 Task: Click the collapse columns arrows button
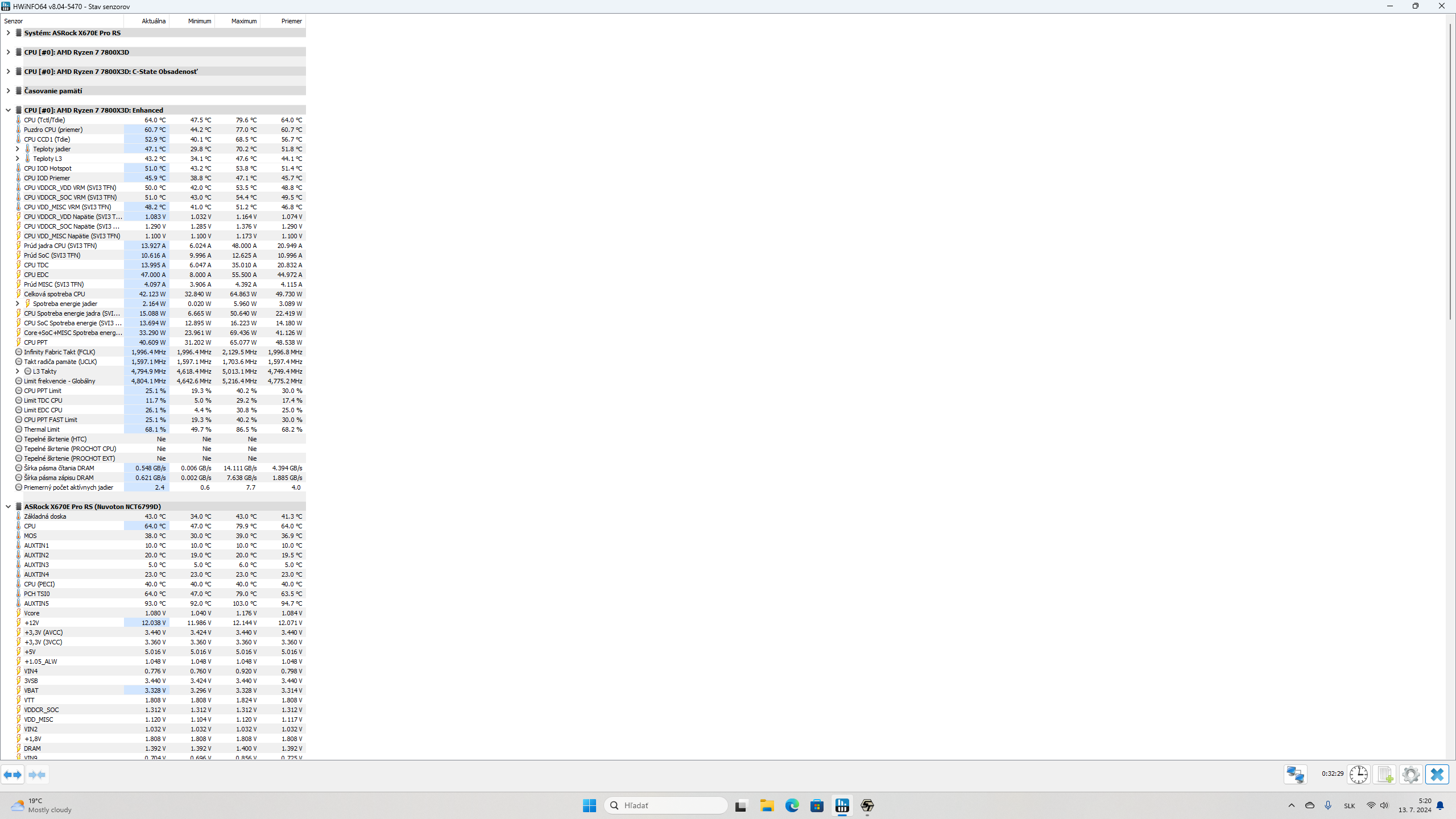[37, 775]
